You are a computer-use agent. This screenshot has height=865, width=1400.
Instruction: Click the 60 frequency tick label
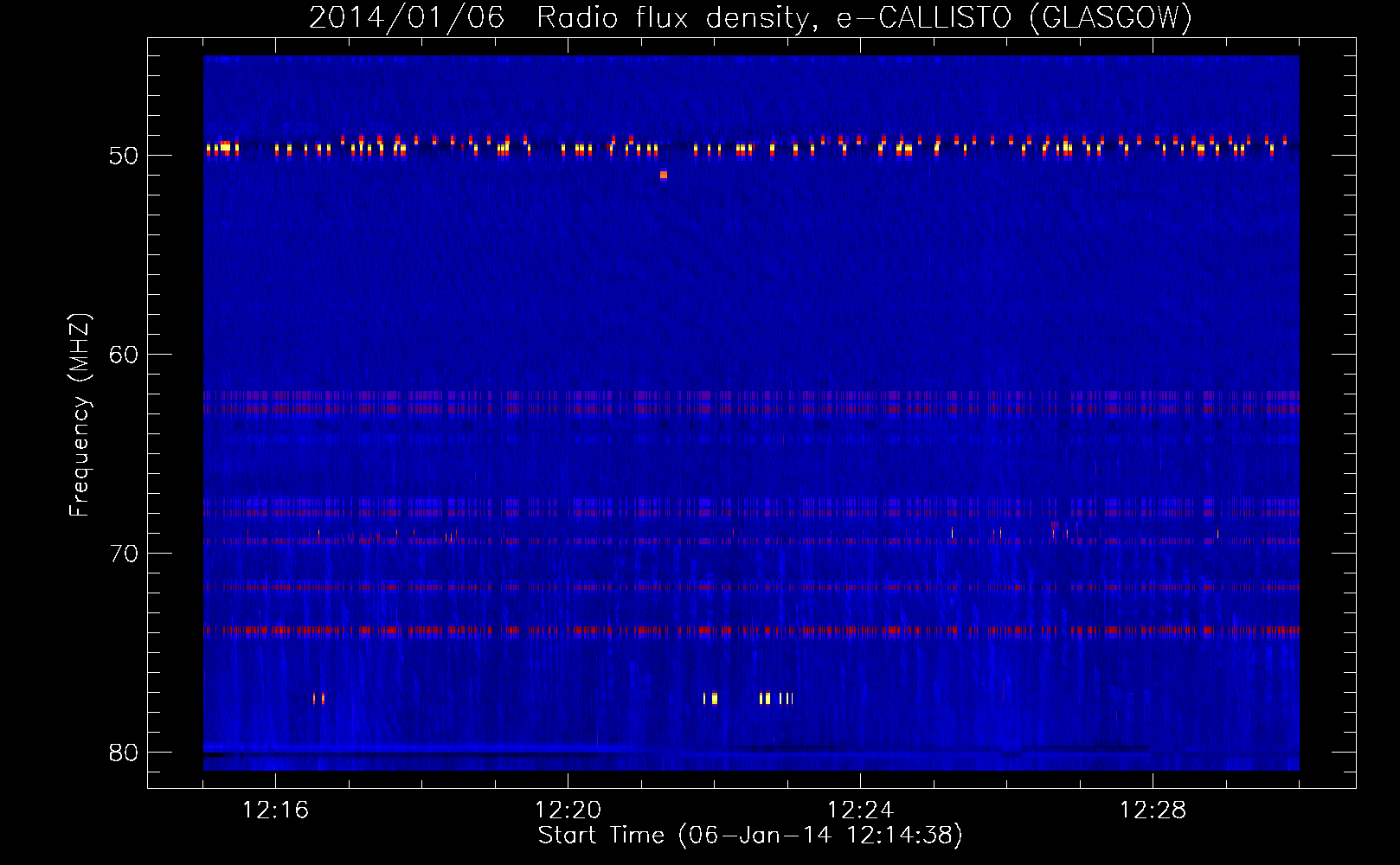pyautogui.click(x=124, y=355)
